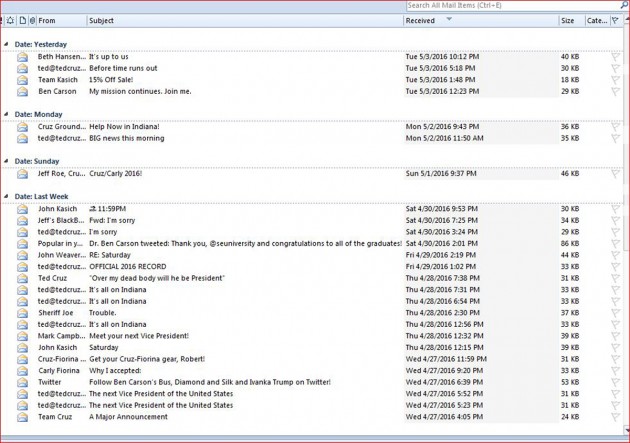This screenshot has height=443, width=630.
Task: Click envelope icon of Sheriff Joe email
Action: [22, 313]
